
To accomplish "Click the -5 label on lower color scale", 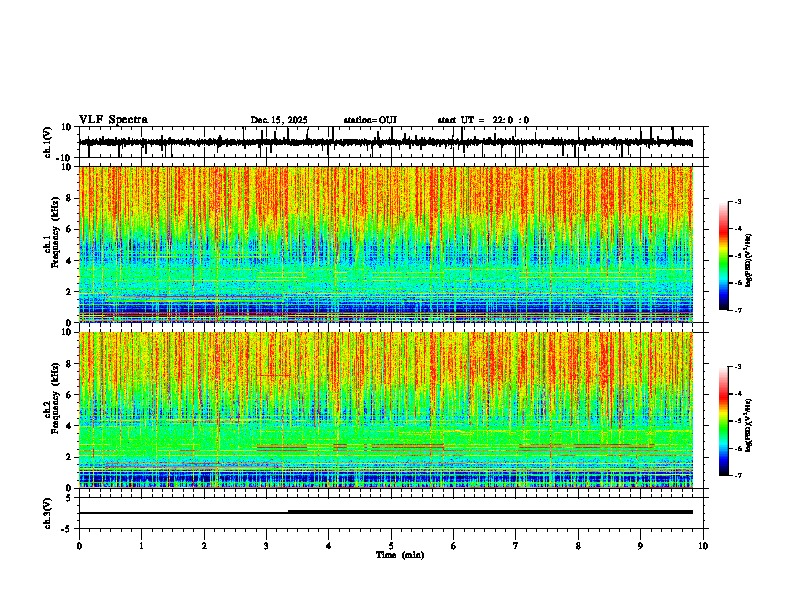I will tap(737, 421).
